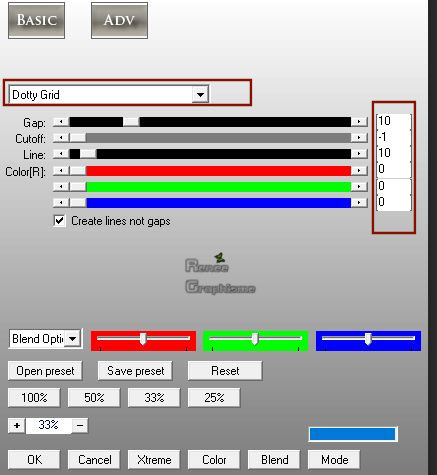The height and width of the screenshot is (475, 437).
Task: Click the Save preset button
Action: pos(135,371)
